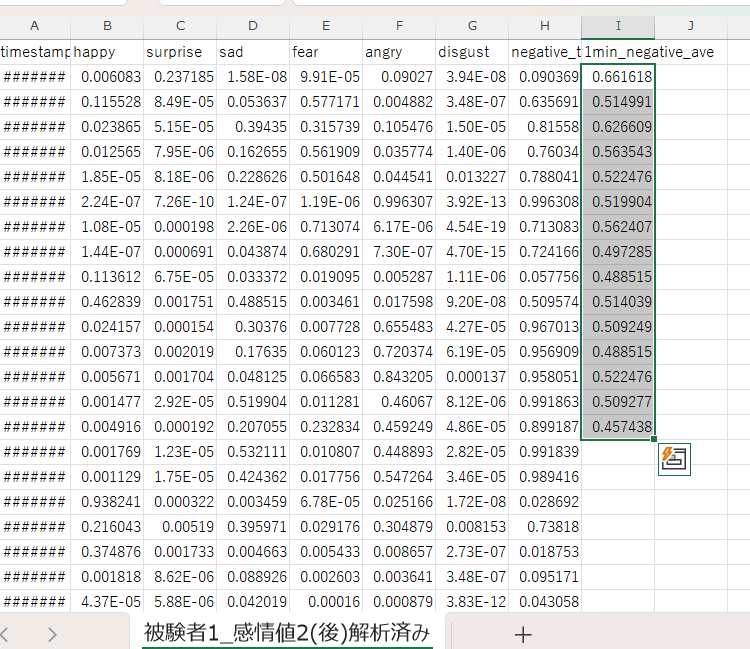Click the cell with value 0.938241
The height and width of the screenshot is (649, 750).
click(x=107, y=501)
